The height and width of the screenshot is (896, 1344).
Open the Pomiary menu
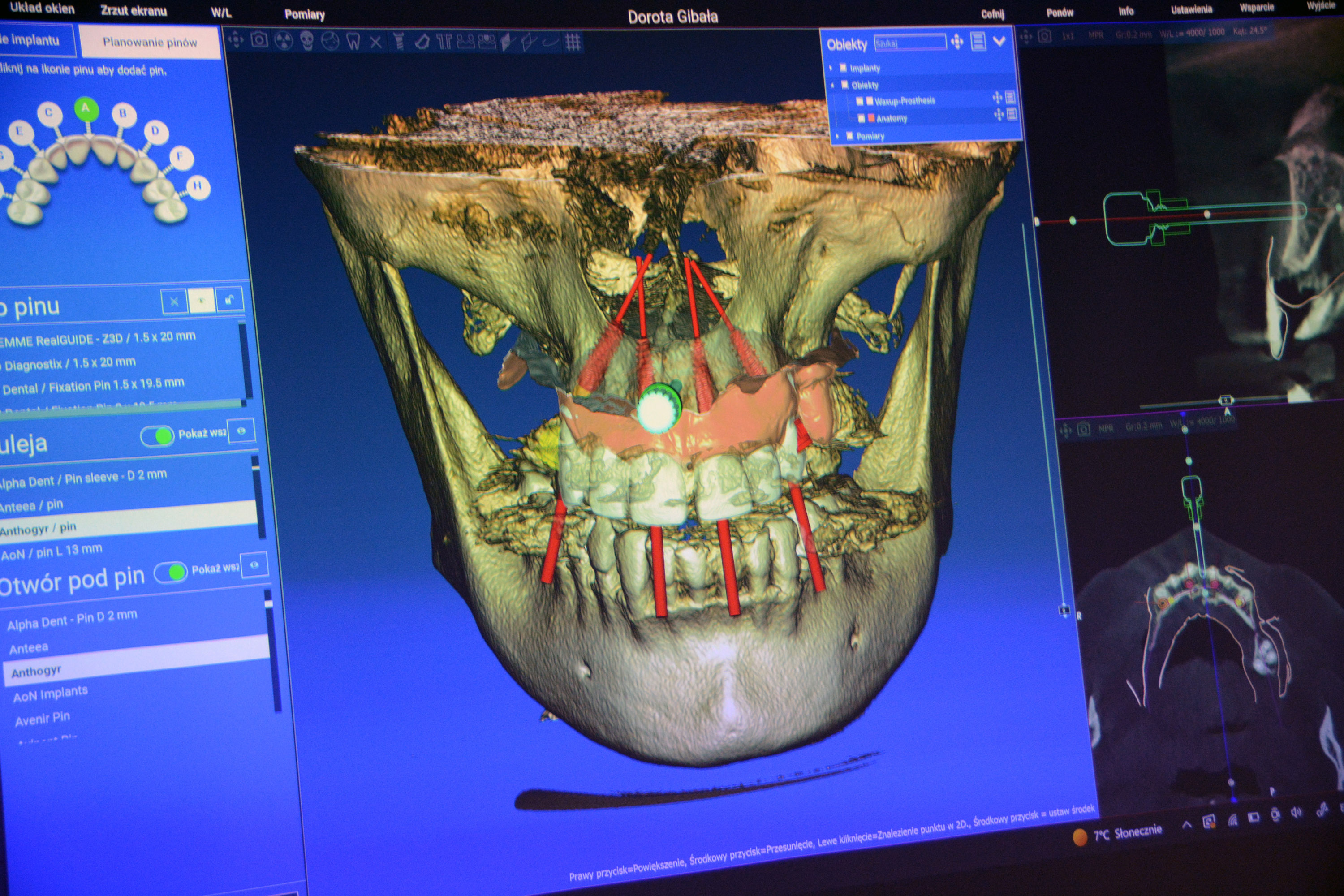(x=305, y=15)
